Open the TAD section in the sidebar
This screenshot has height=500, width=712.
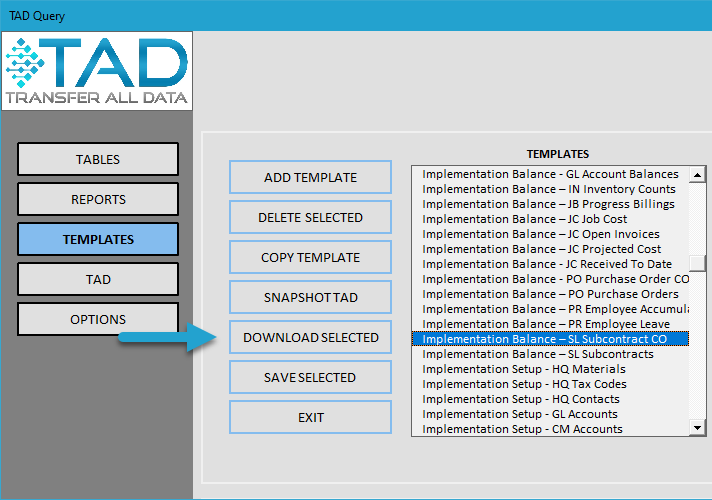tap(98, 279)
